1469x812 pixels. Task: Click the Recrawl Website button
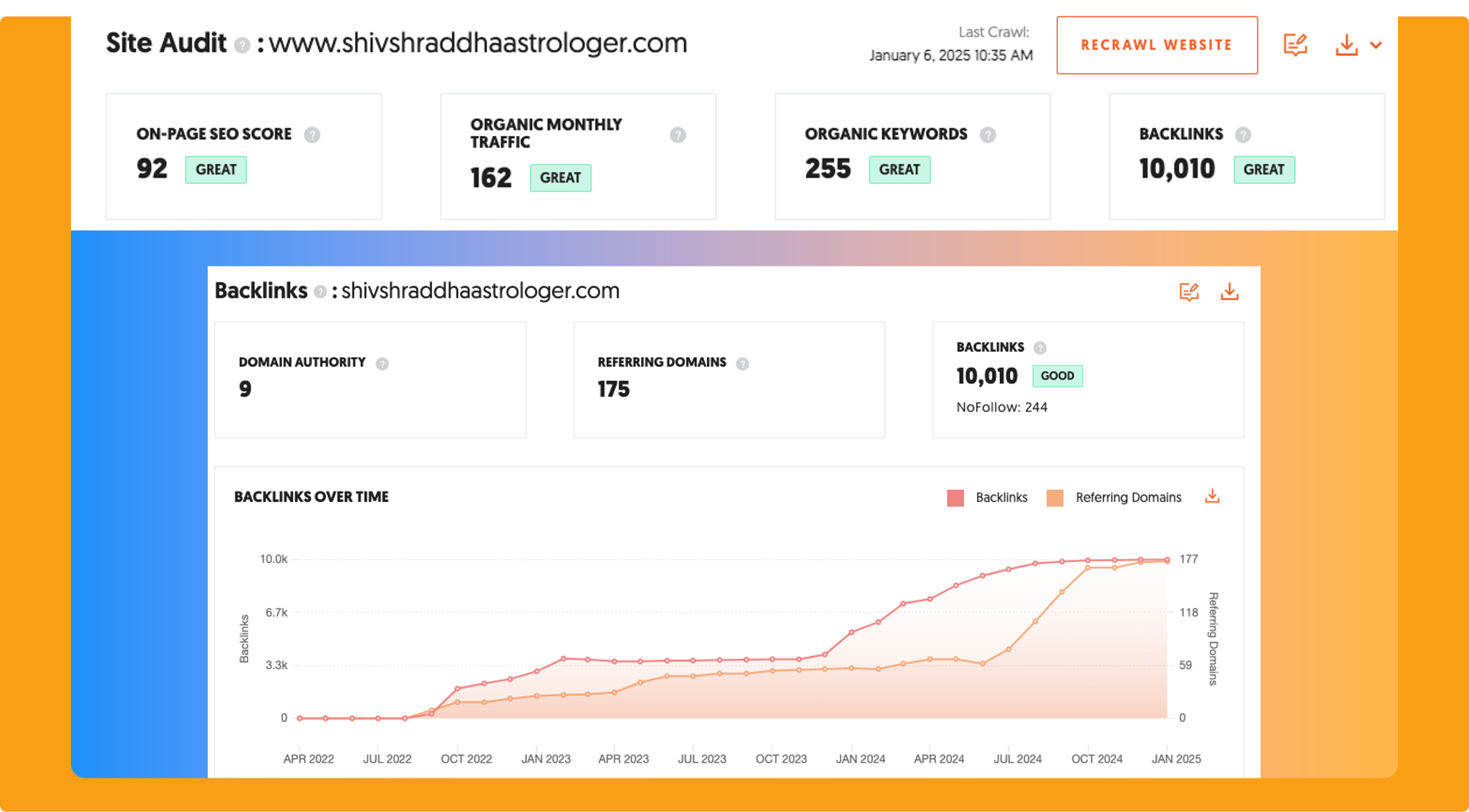[1157, 45]
